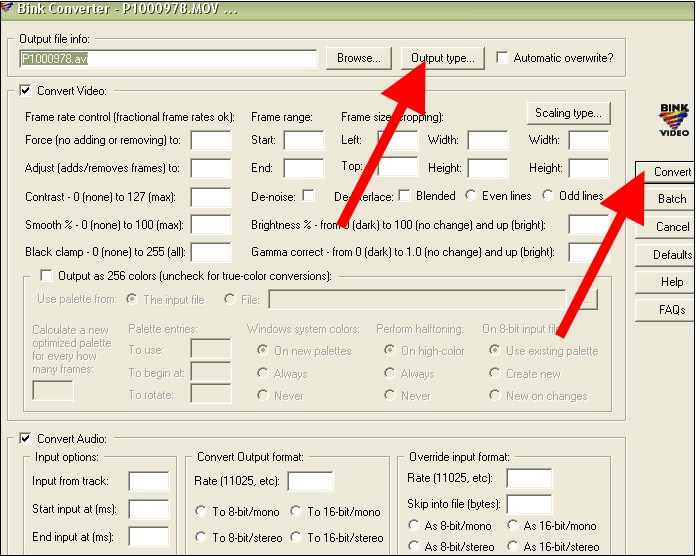Click the Adjust frames field

click(x=211, y=168)
